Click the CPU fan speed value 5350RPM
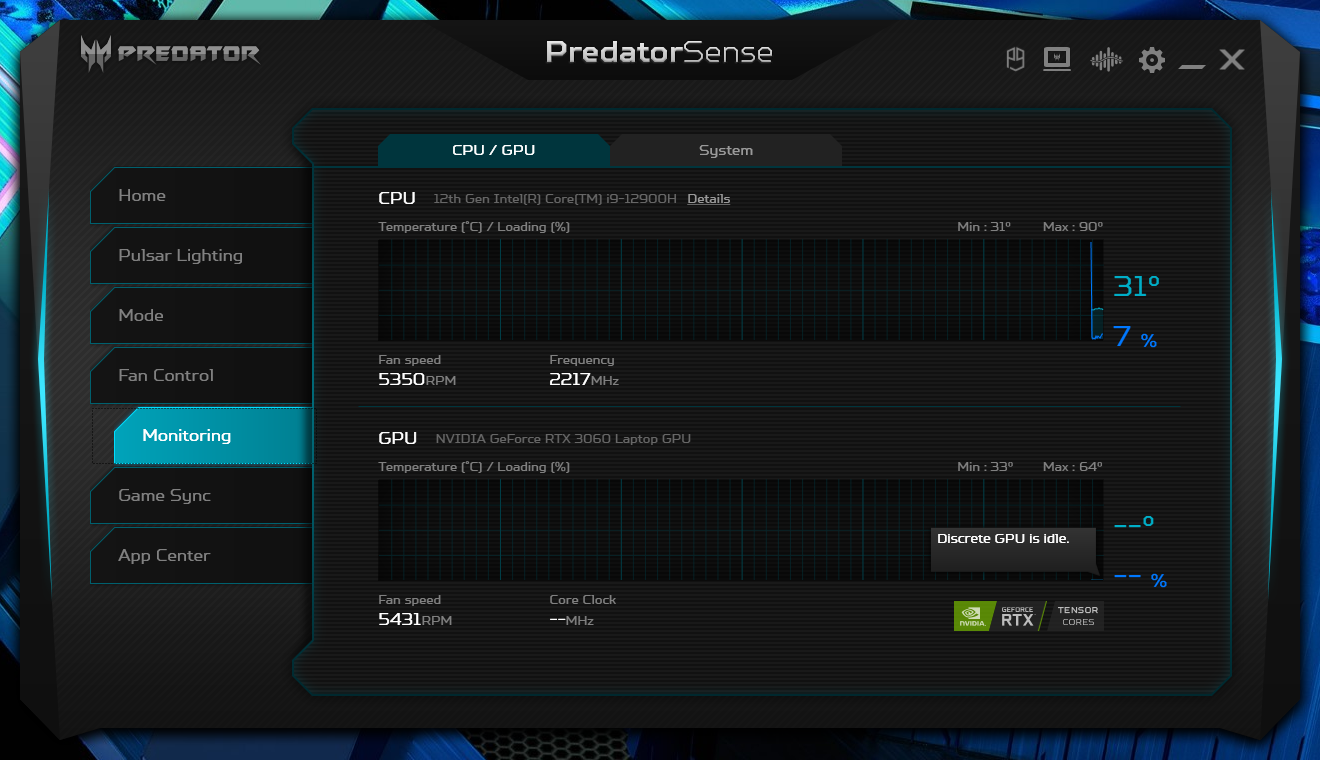The image size is (1320, 760). [x=417, y=380]
